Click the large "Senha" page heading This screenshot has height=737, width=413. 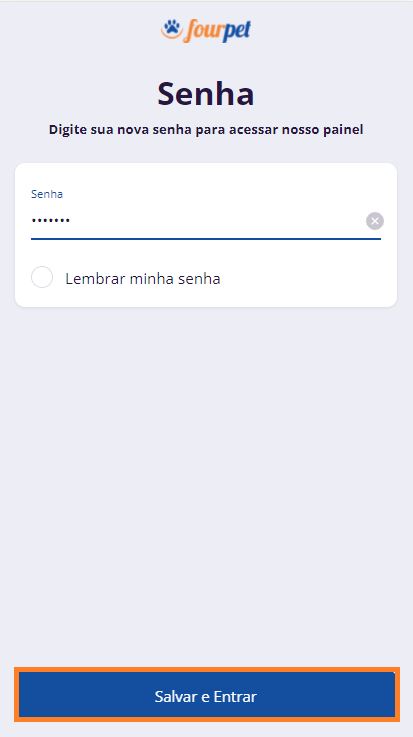point(206,94)
